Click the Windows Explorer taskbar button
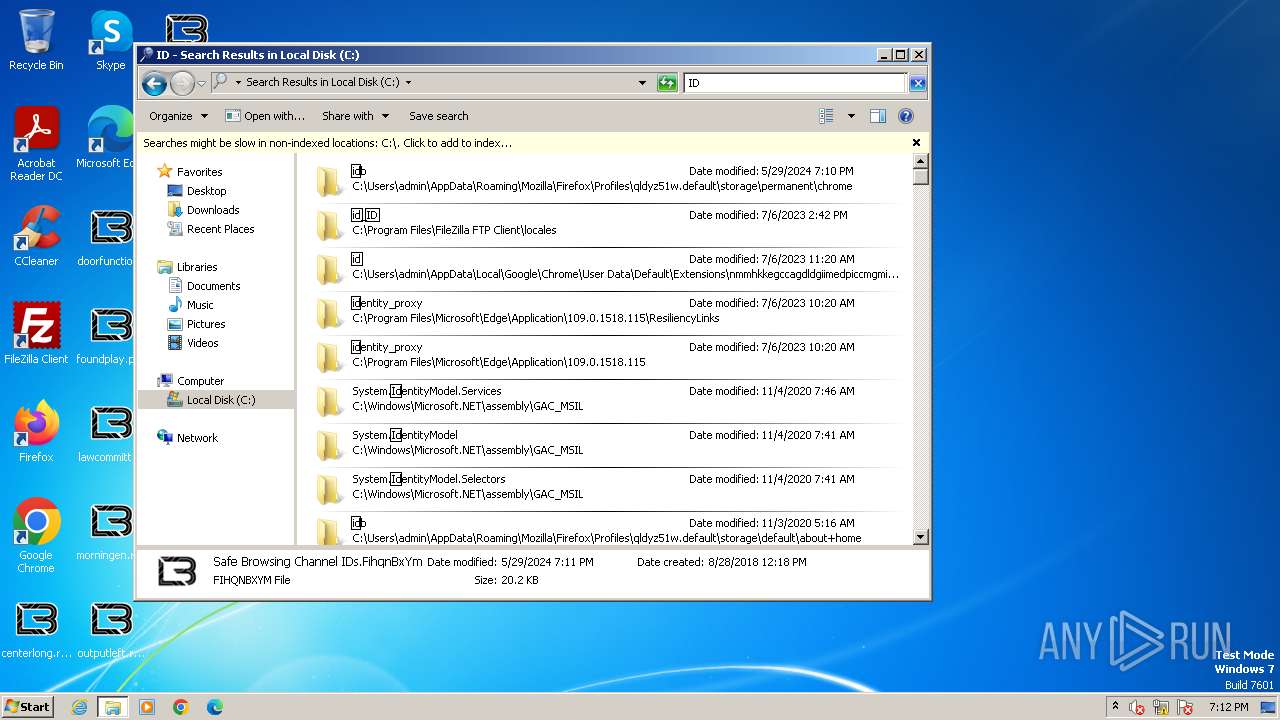The image size is (1280, 720). (x=112, y=707)
